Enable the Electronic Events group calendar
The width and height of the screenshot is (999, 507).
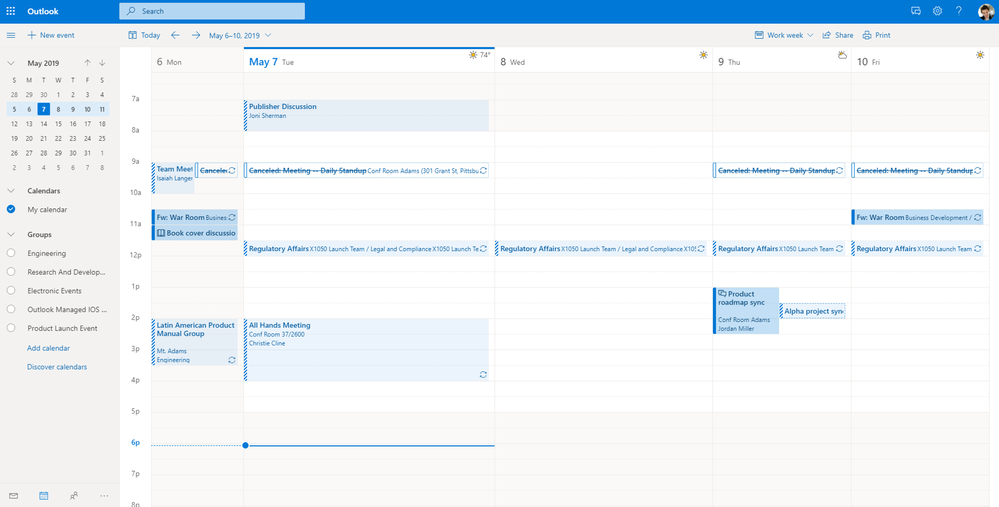pos(11,290)
